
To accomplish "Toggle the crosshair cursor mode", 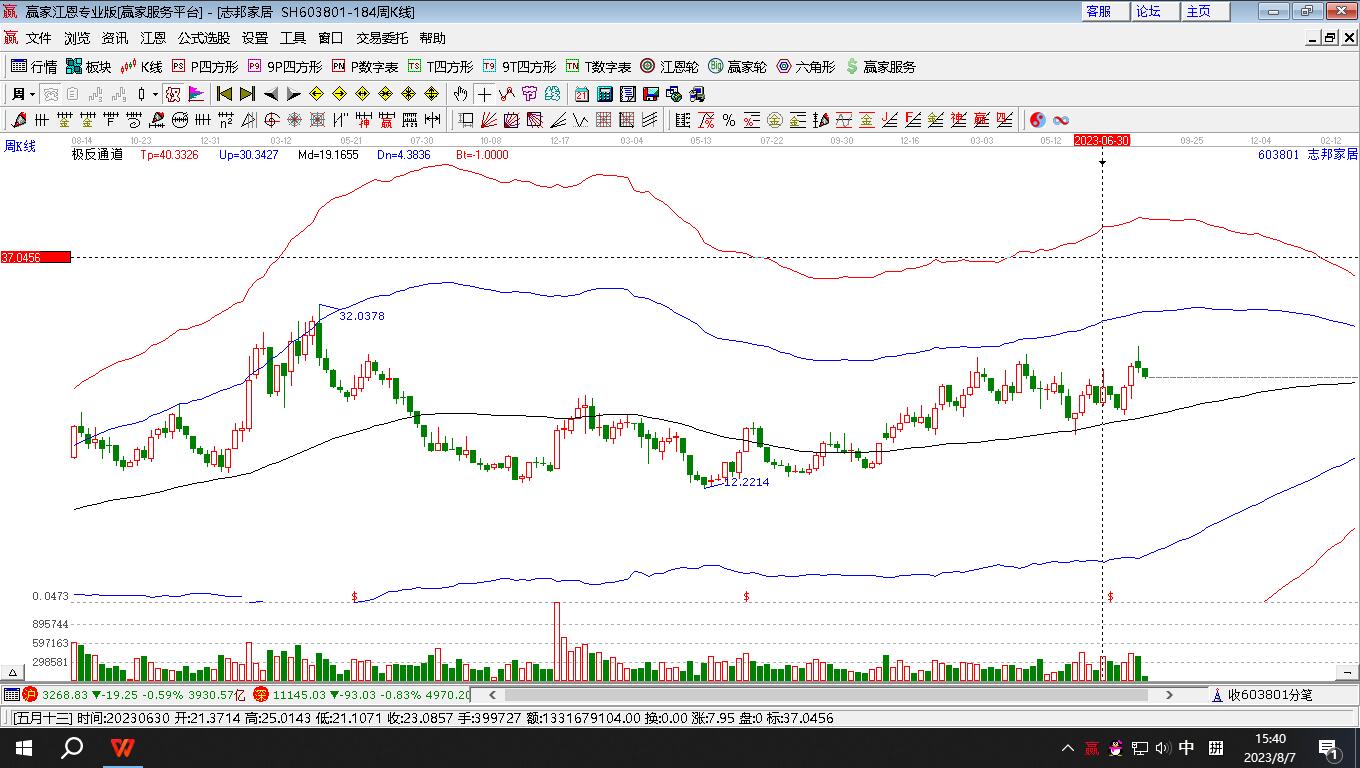I will coord(484,94).
